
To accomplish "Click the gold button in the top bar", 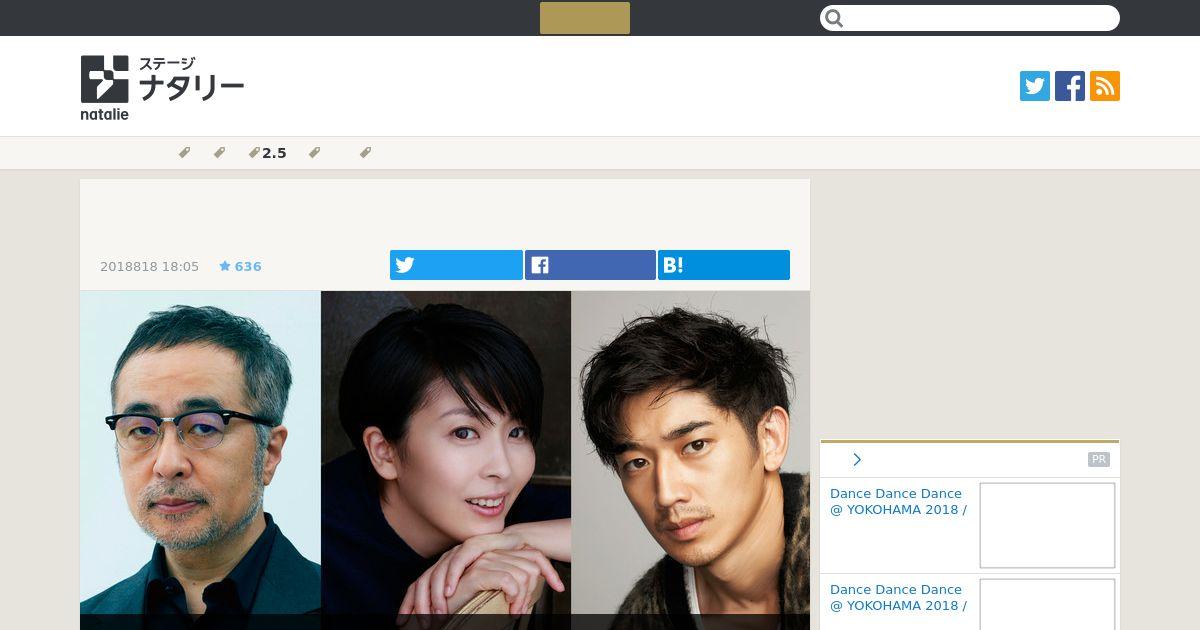I will (x=585, y=18).
